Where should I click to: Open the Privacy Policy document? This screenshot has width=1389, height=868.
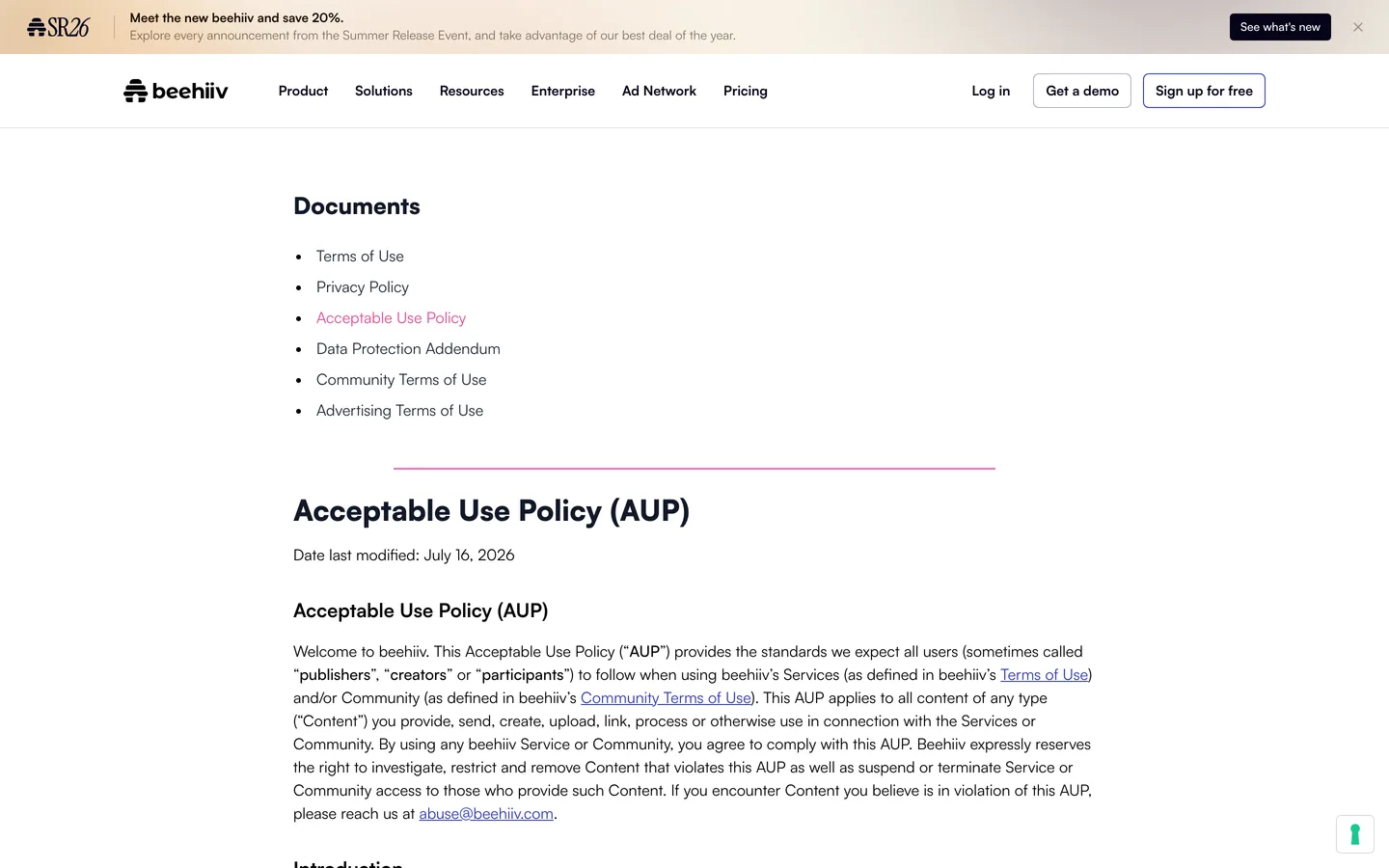363,287
